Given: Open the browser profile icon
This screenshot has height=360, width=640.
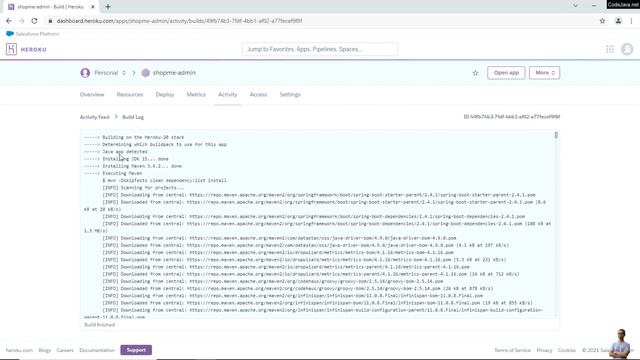Looking at the screenshot, I should coord(618,21).
